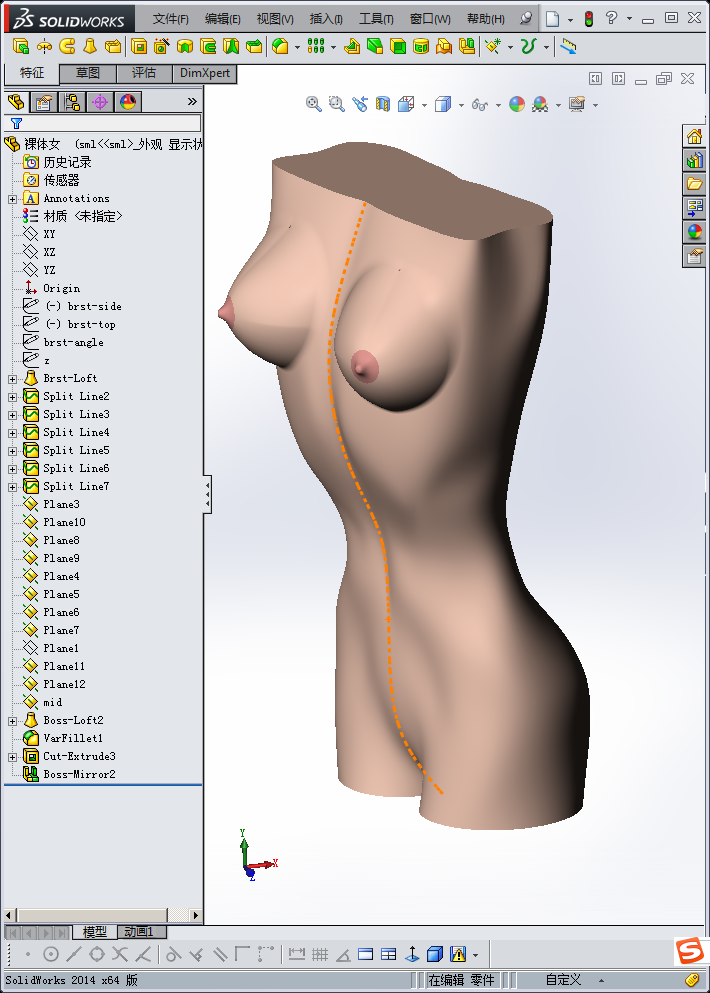Open the Design Library task pane
Image resolution: width=710 pixels, height=993 pixels.
(694, 160)
